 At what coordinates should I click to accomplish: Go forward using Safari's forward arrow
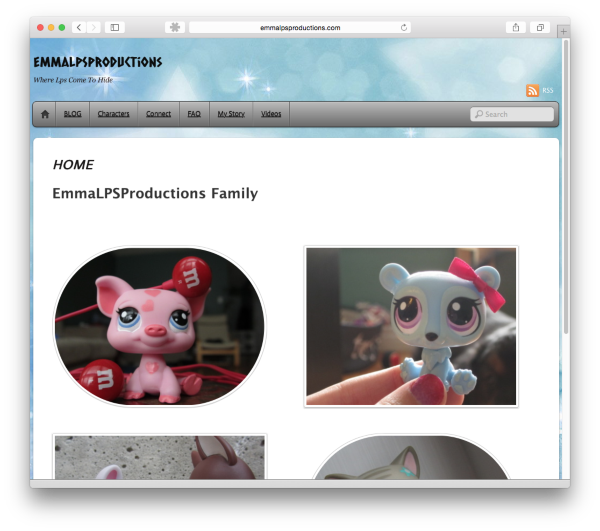[93, 27]
